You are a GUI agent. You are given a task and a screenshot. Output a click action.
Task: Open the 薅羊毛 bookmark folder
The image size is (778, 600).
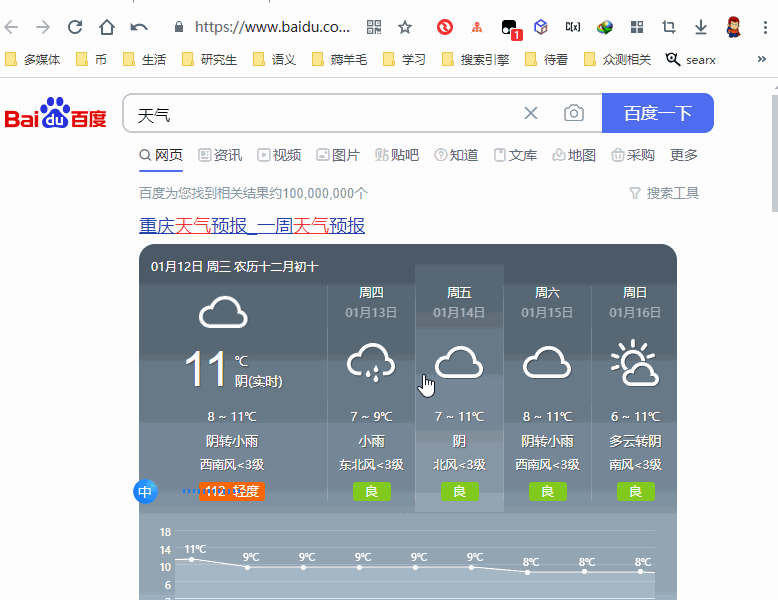[339, 60]
